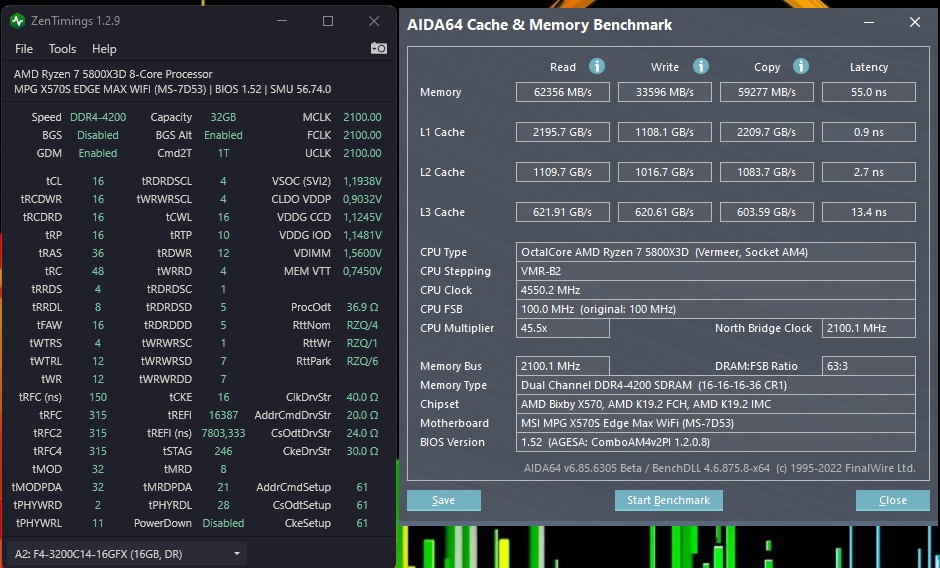Click the Memory Bus 2100.1 MHz field
Viewport: 940px width, 568px height.
(563, 366)
